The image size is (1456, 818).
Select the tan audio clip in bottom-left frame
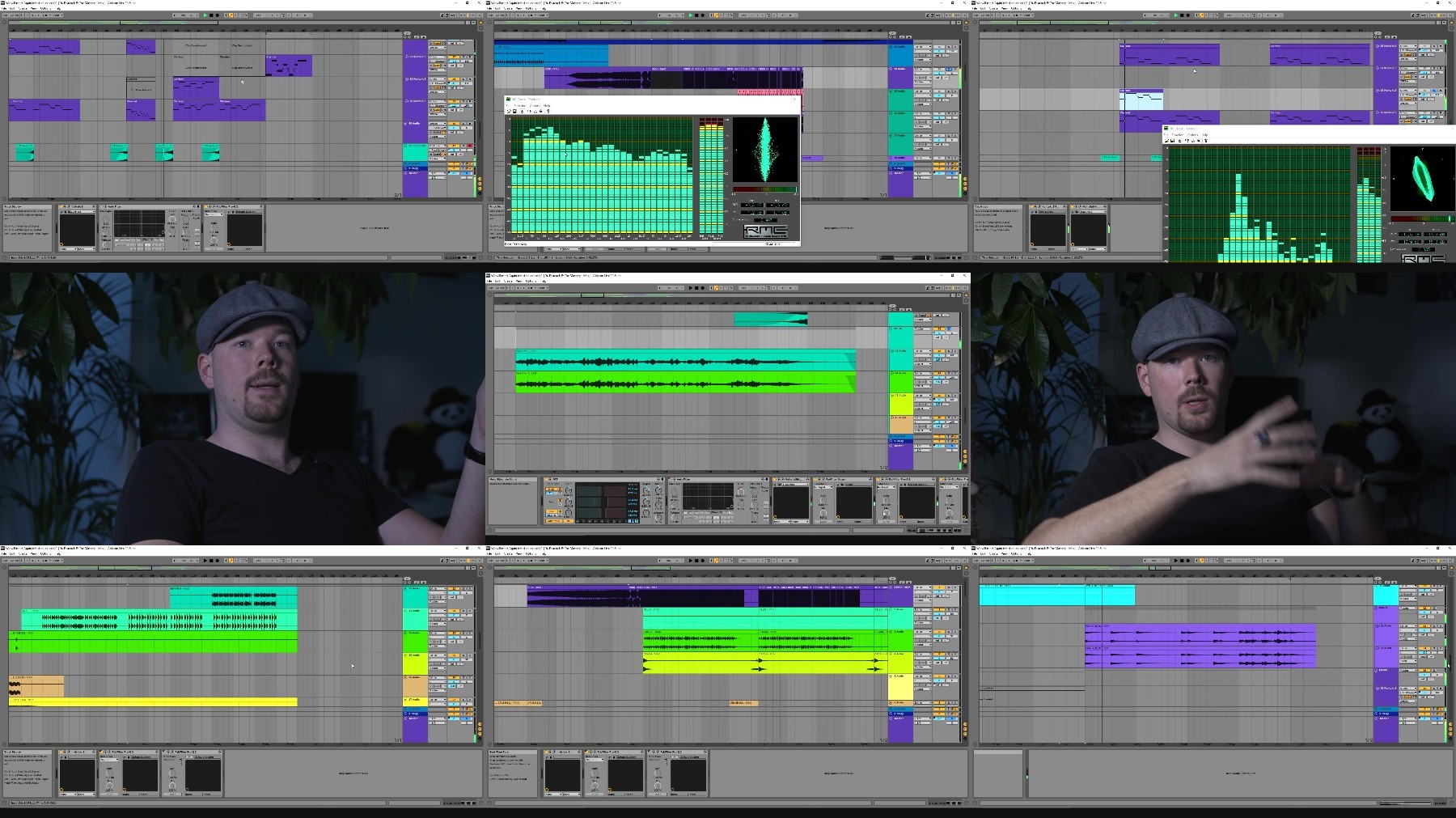click(x=36, y=686)
